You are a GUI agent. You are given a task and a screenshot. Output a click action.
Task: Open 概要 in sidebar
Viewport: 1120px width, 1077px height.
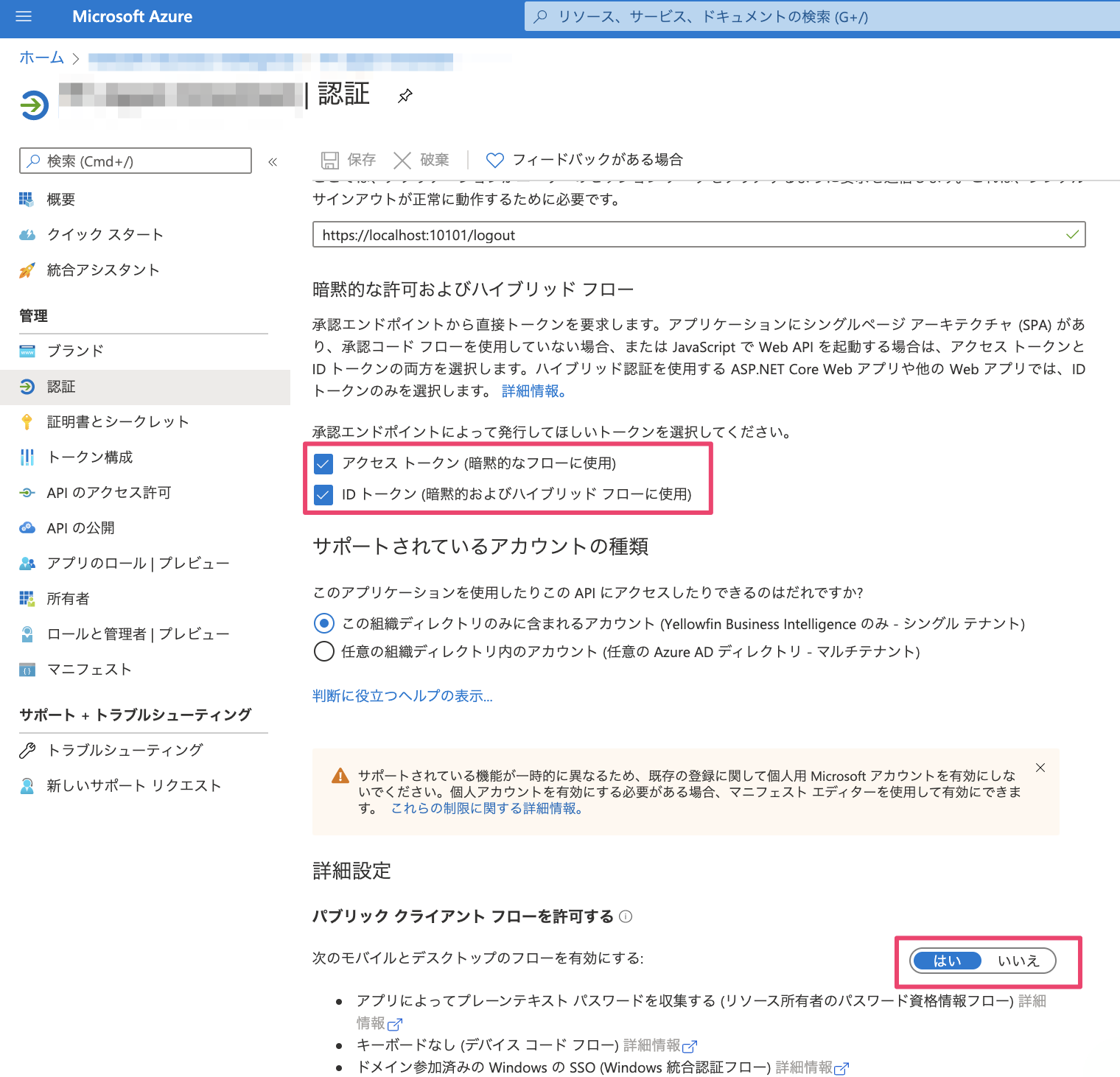coord(60,199)
